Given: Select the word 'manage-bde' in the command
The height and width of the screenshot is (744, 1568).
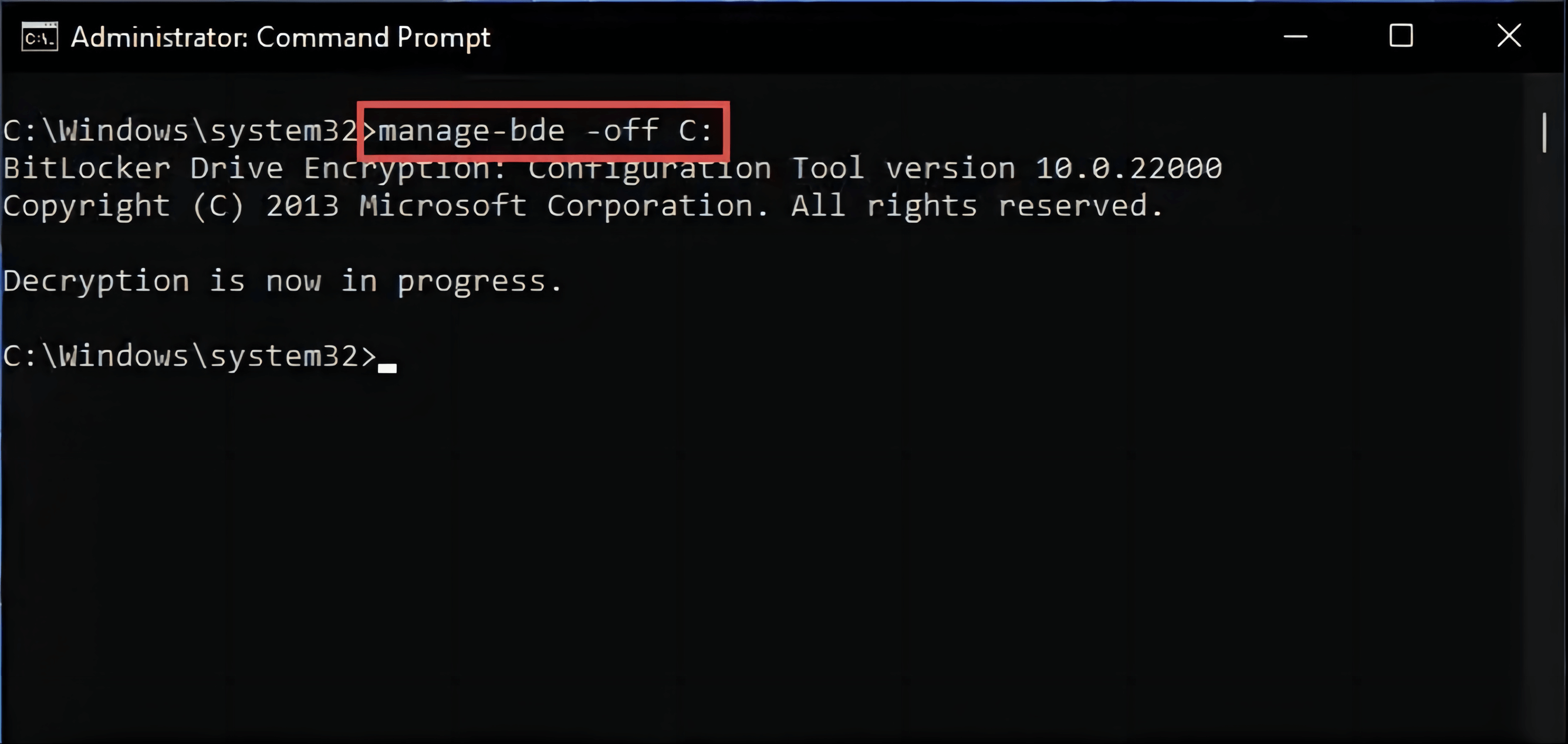Looking at the screenshot, I should [472, 130].
